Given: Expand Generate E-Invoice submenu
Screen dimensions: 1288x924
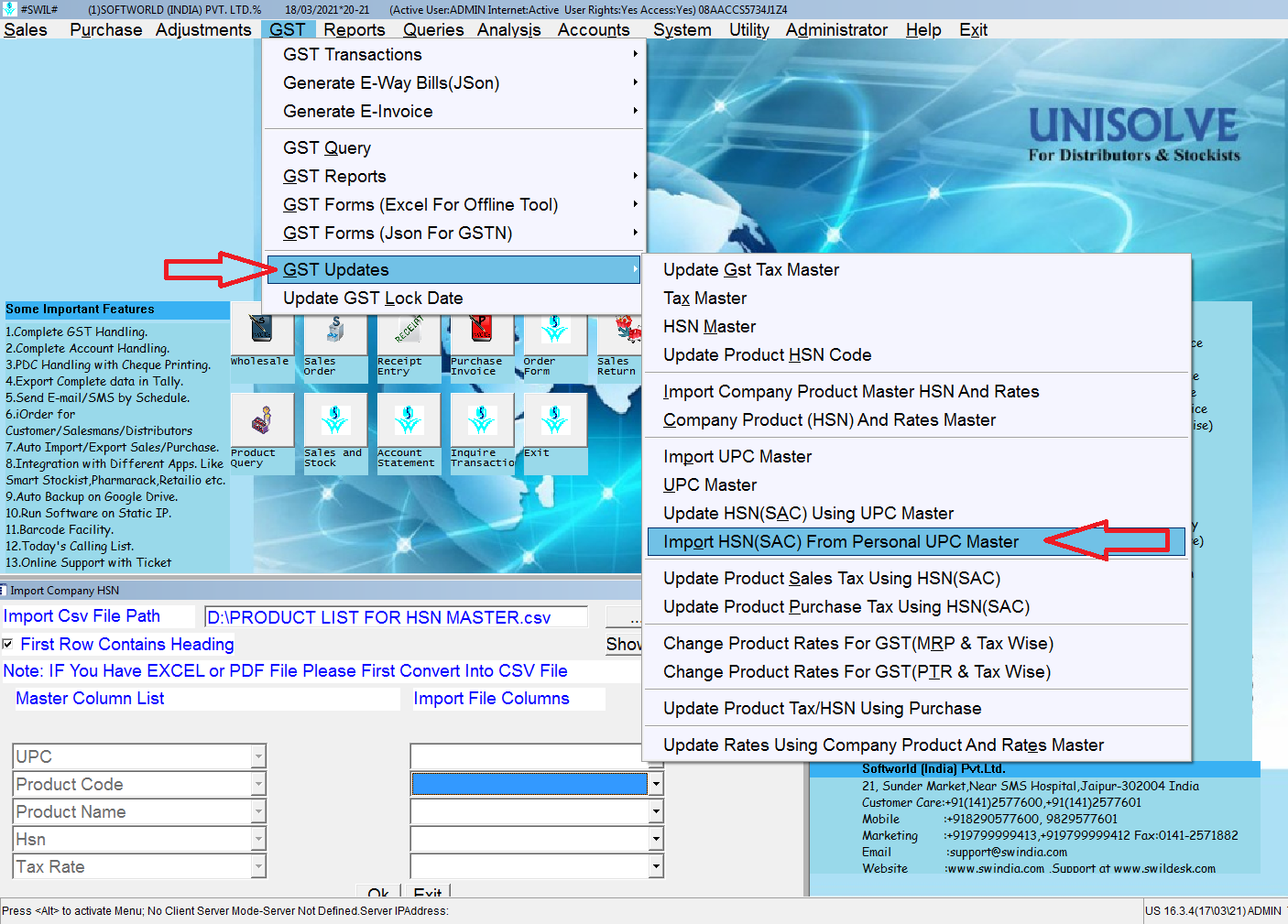Looking at the screenshot, I should click(454, 111).
